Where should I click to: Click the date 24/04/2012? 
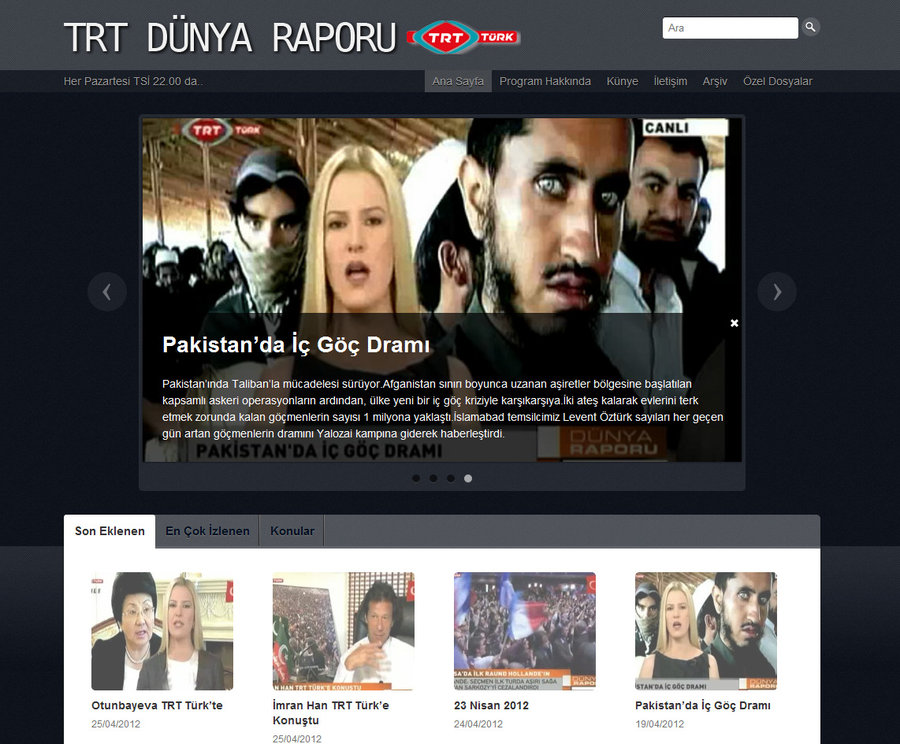478,724
